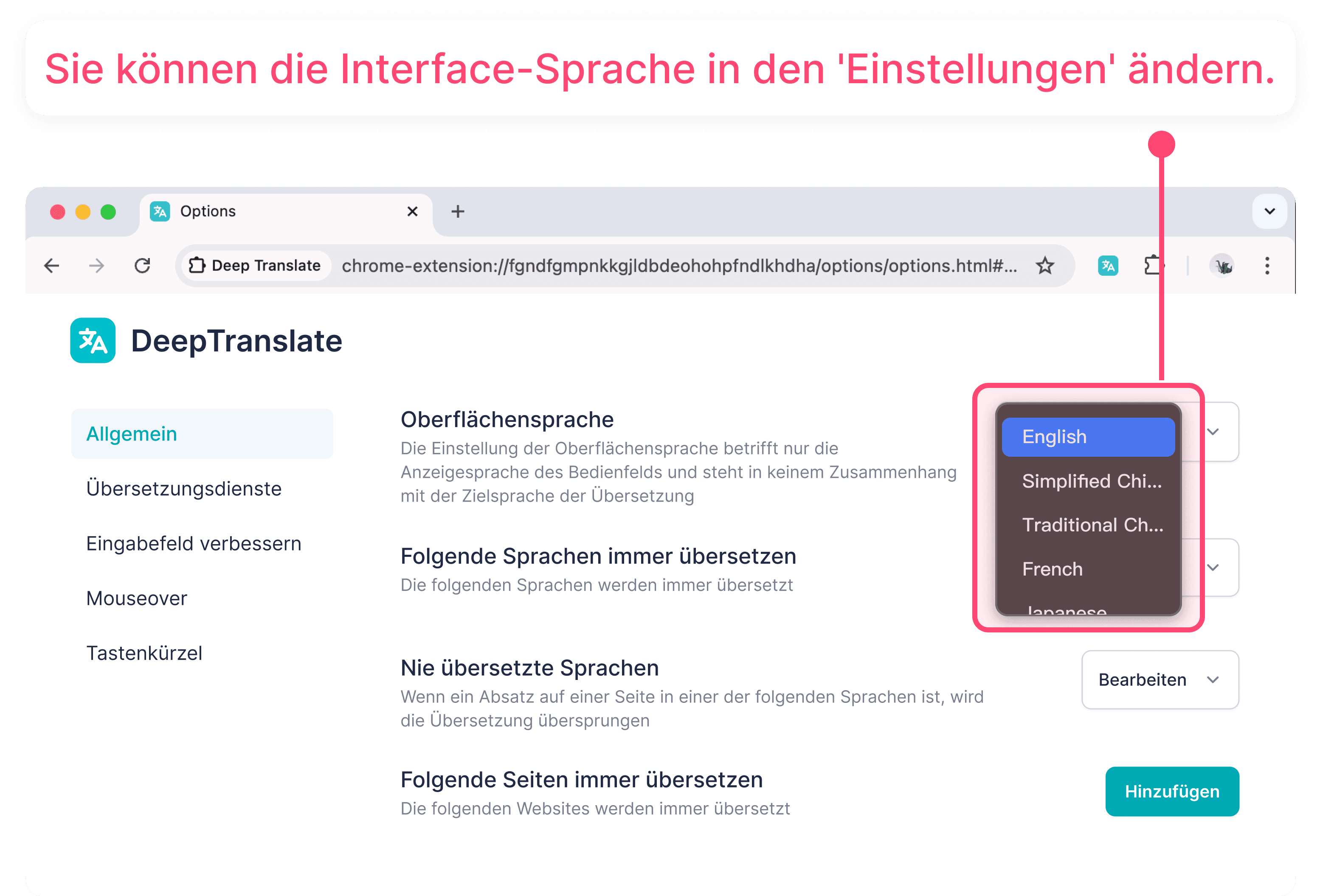This screenshot has width=1320, height=896.
Task: Open the Chrome three-dot menu
Action: point(1267,266)
